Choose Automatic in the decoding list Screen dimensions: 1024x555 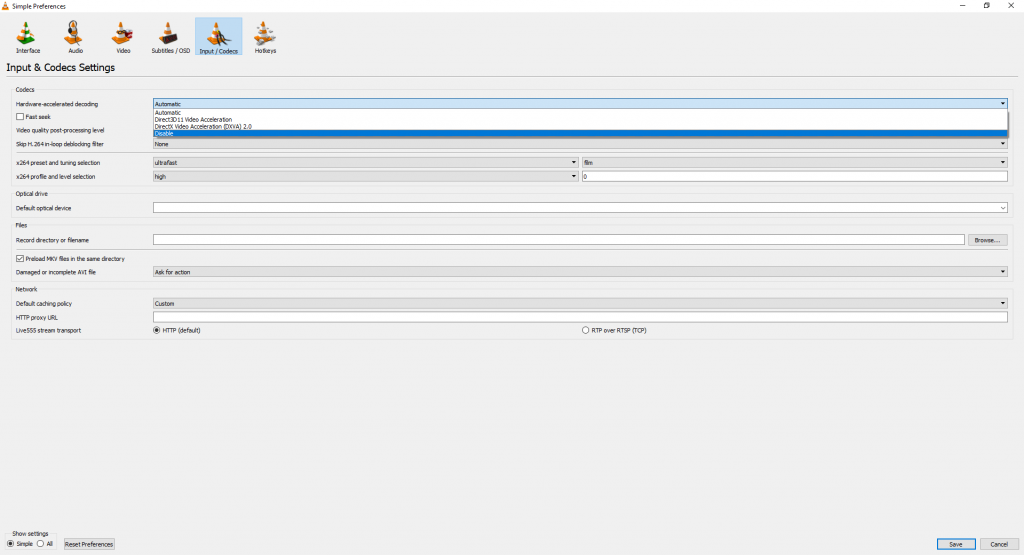coord(580,113)
